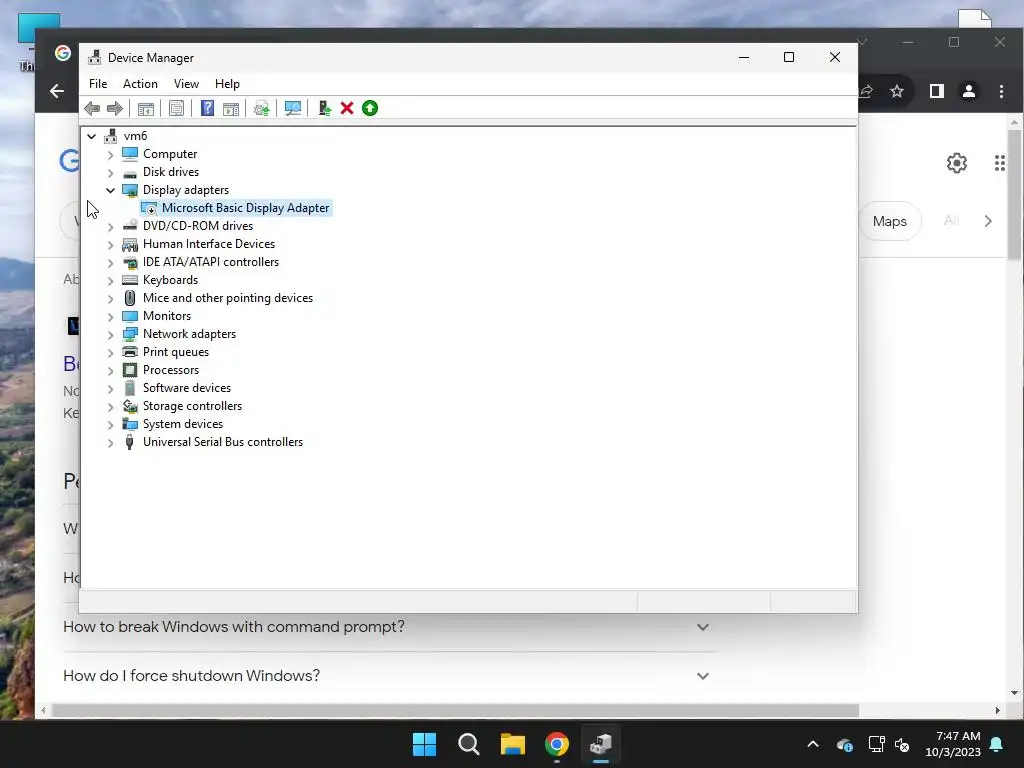Click the Display adapters category icon
Image resolution: width=1024 pixels, height=768 pixels.
click(130, 190)
